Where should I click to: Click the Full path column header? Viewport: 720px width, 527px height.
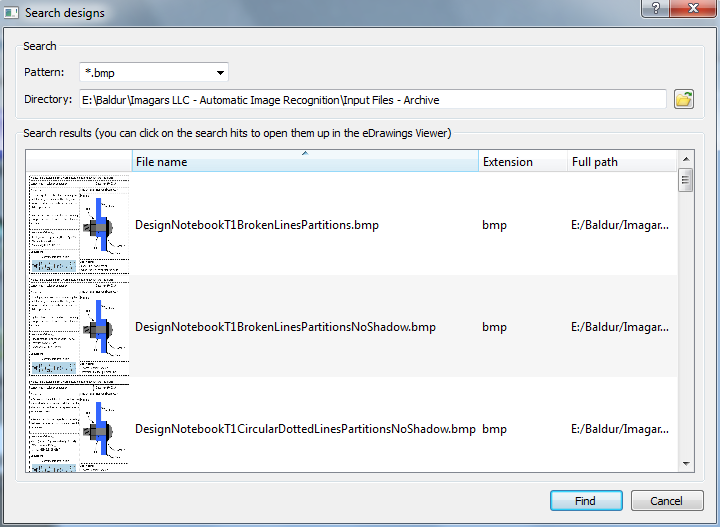620,162
